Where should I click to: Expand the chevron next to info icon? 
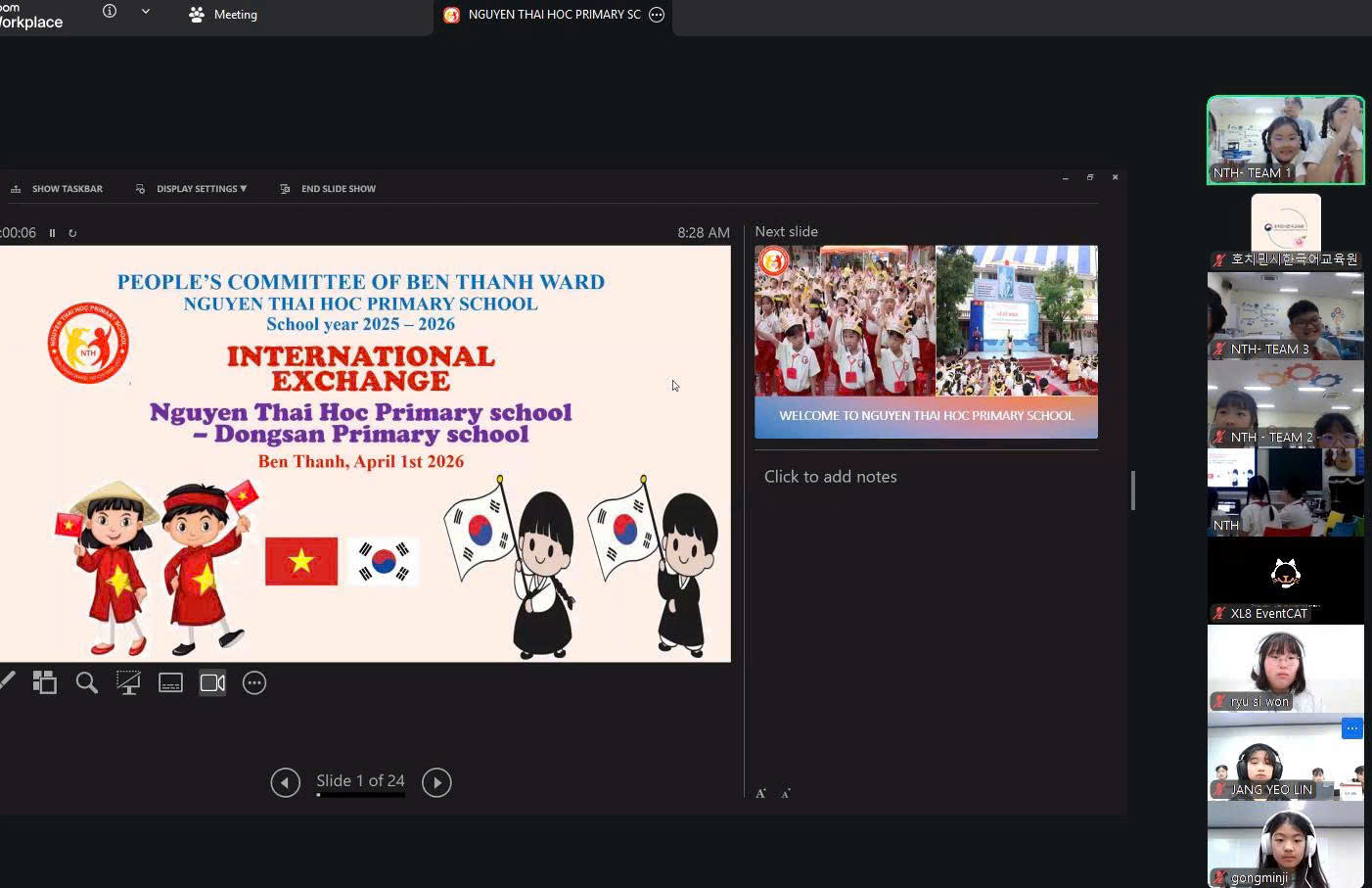[146, 12]
